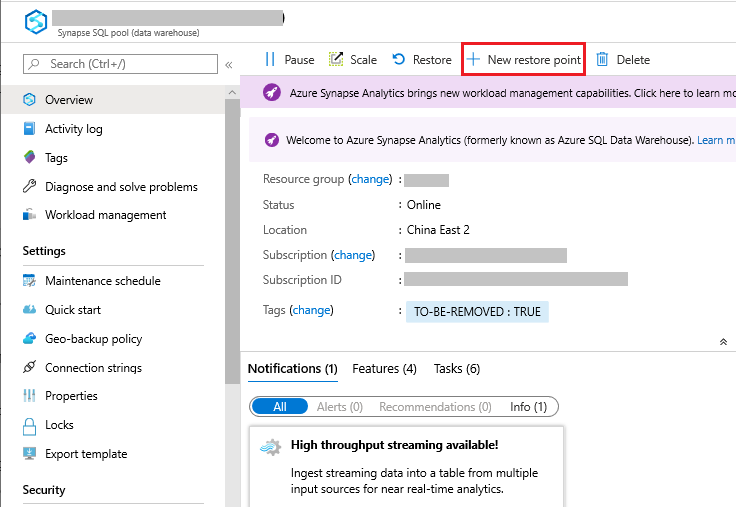Click the Locks padlock icon

click(29, 425)
